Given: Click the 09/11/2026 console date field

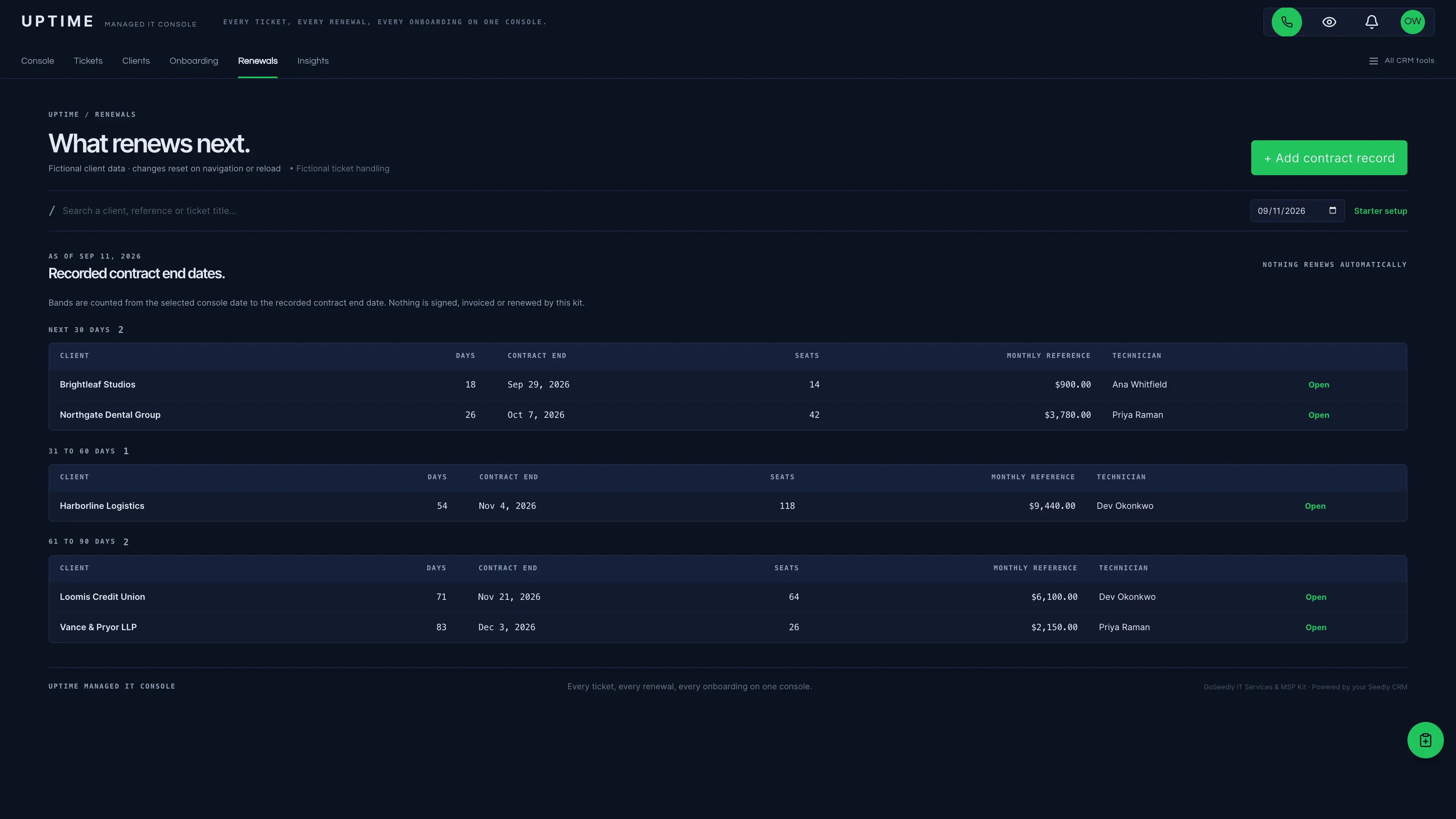Looking at the screenshot, I should point(1297,211).
